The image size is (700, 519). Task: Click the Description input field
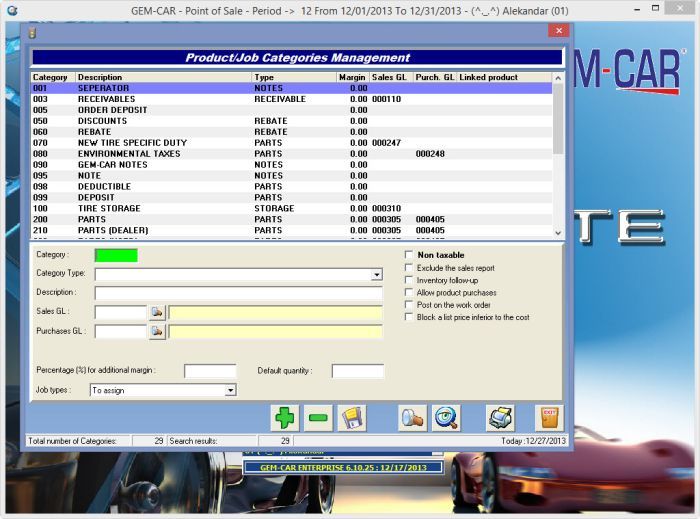(238, 293)
